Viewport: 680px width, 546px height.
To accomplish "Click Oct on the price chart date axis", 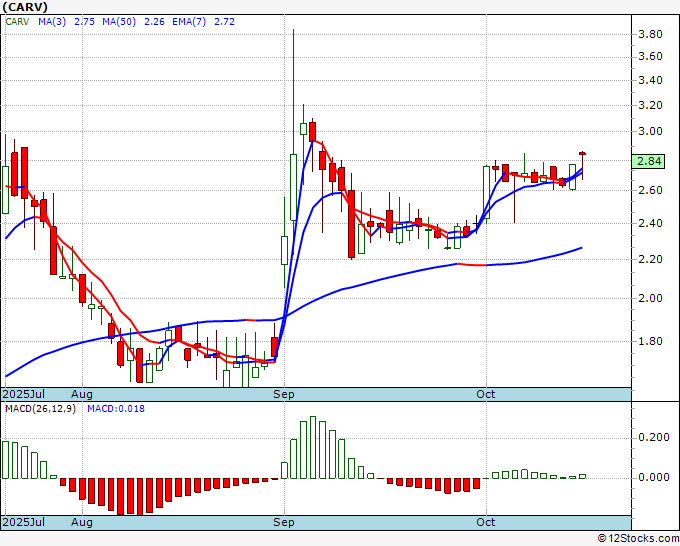I will [x=485, y=394].
